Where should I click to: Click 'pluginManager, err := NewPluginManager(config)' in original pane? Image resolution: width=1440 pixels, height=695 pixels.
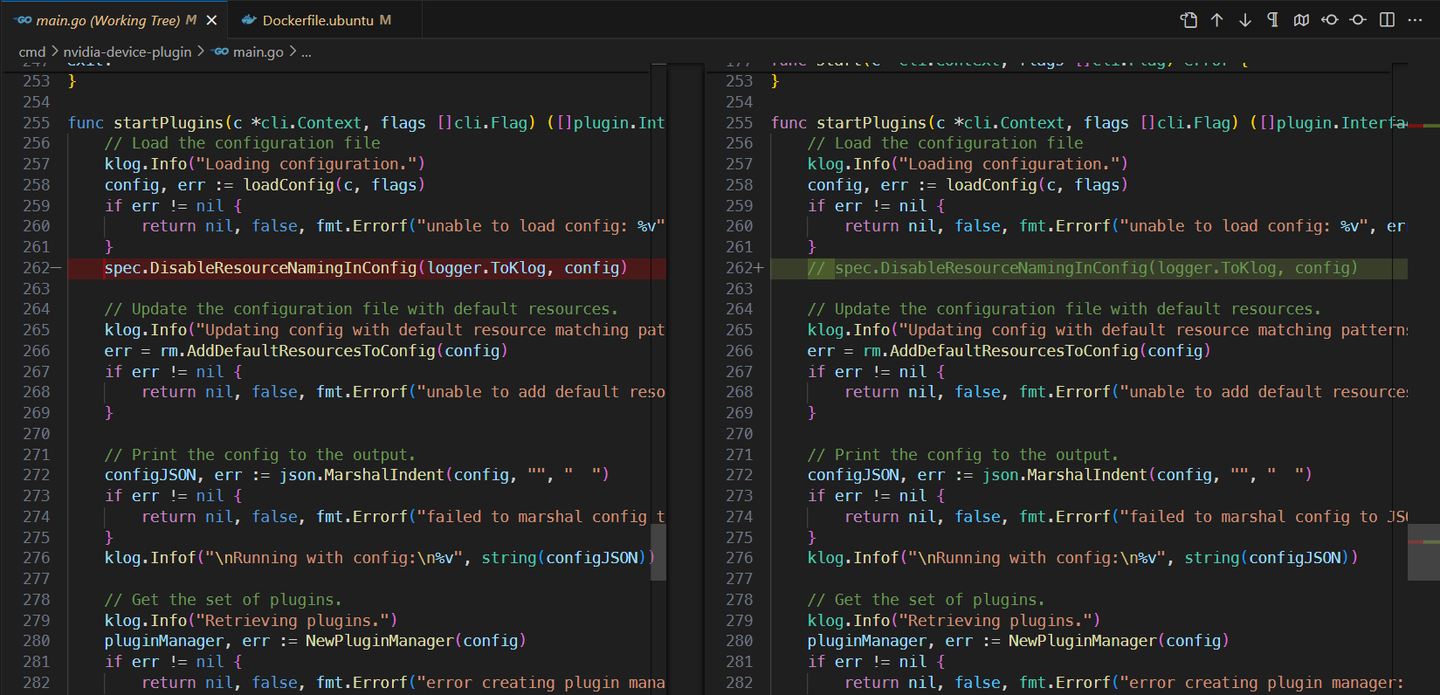(x=315, y=641)
